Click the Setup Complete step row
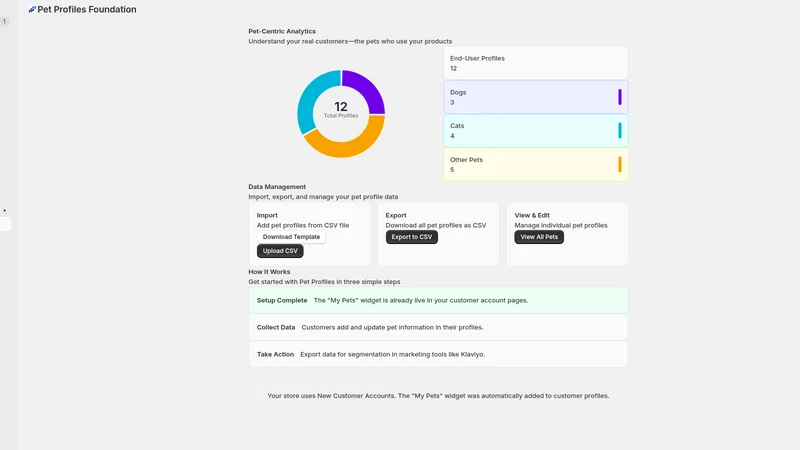 (x=438, y=301)
